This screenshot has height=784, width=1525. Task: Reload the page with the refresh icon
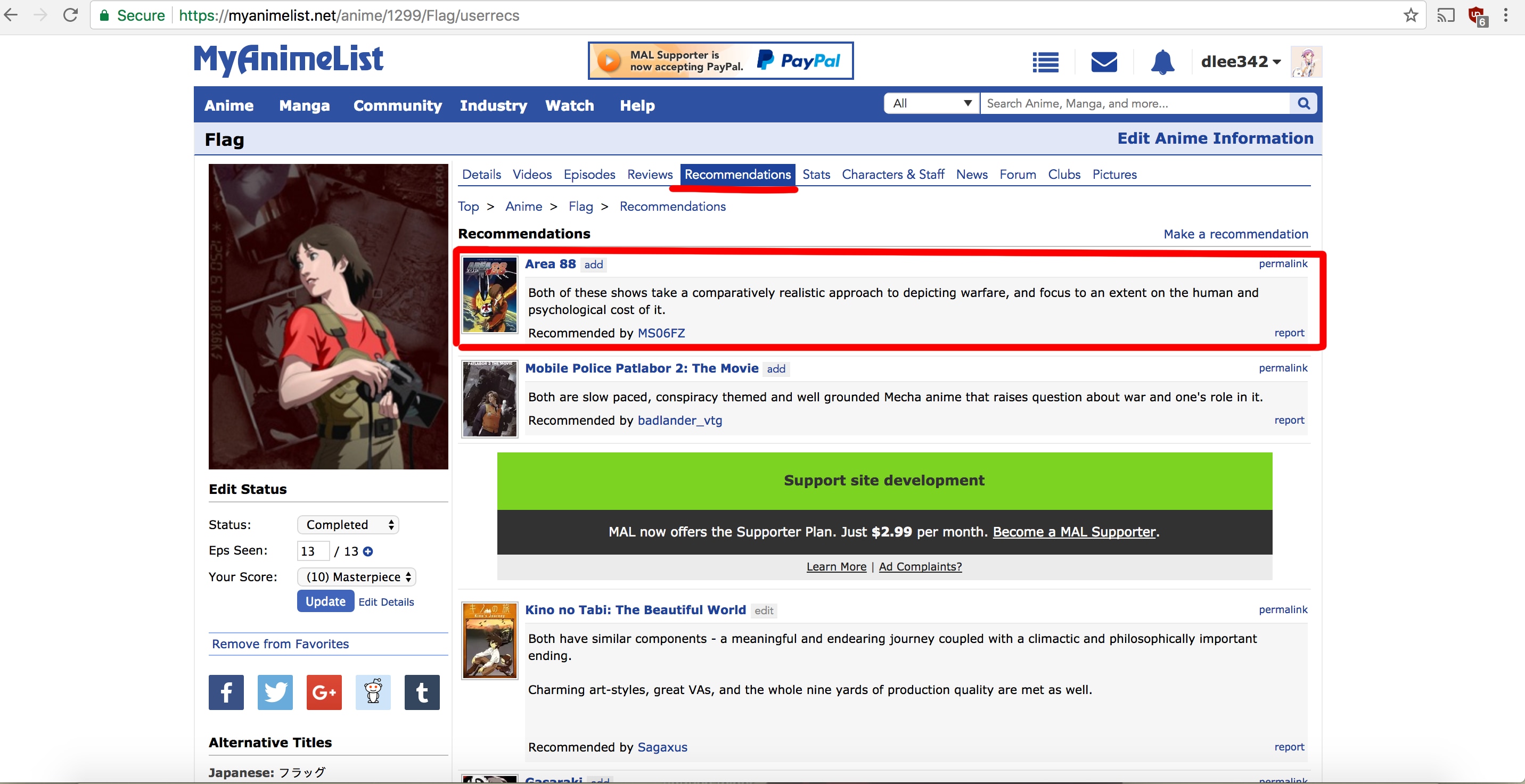[71, 15]
